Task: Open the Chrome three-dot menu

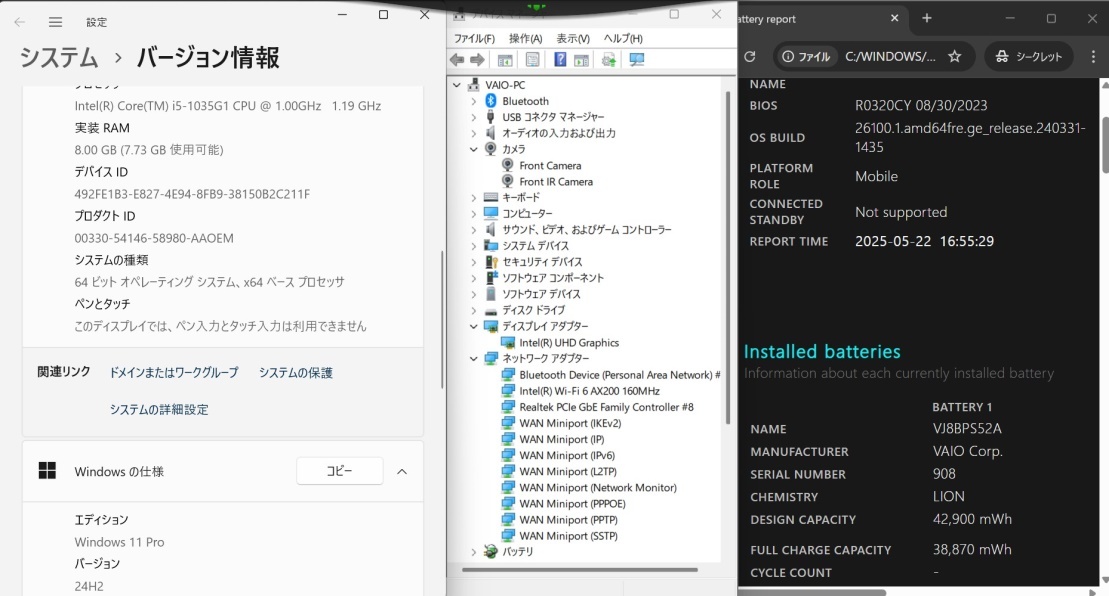Action: [x=1093, y=57]
